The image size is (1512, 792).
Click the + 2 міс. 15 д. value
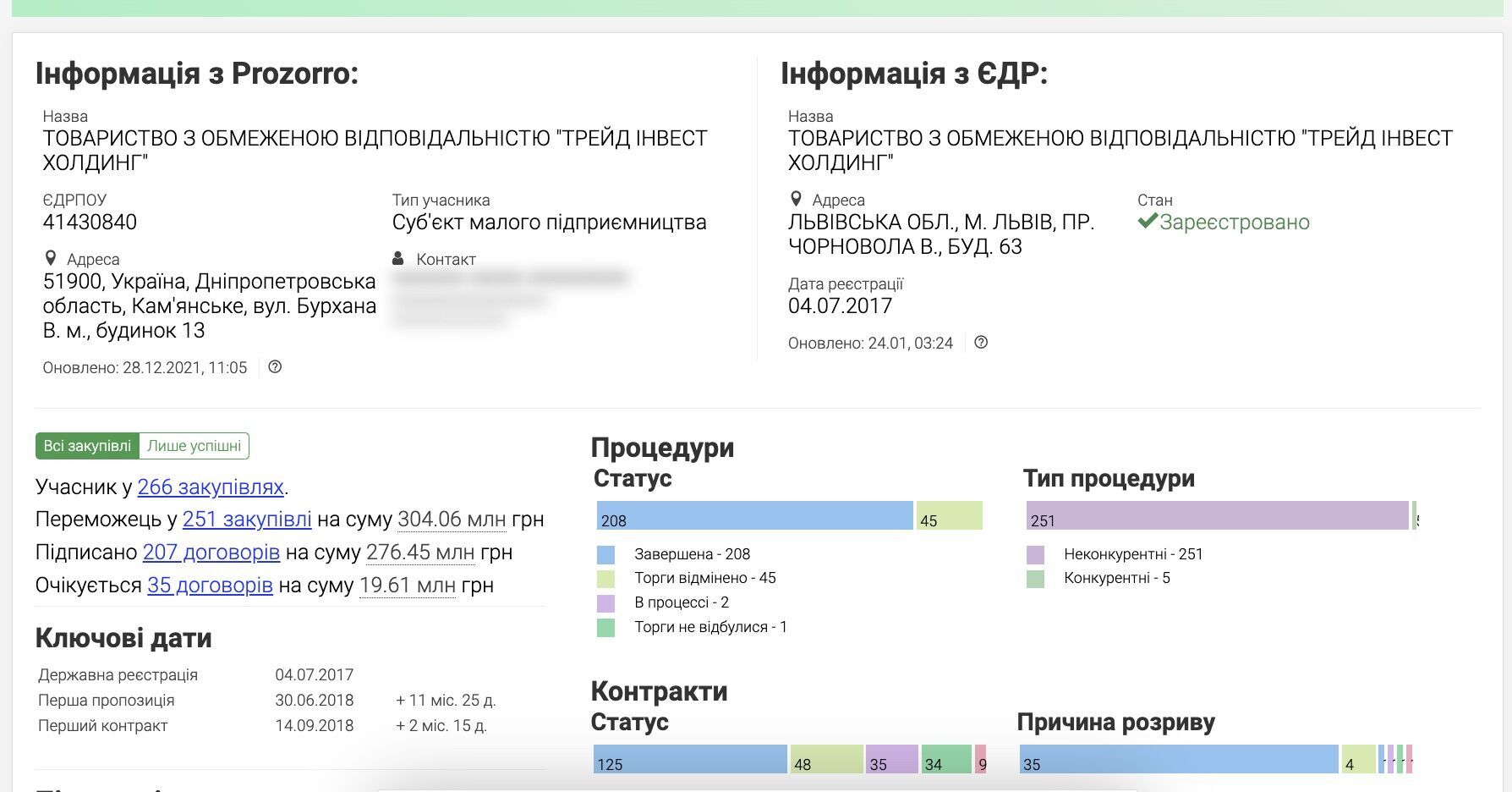pyautogui.click(x=441, y=726)
